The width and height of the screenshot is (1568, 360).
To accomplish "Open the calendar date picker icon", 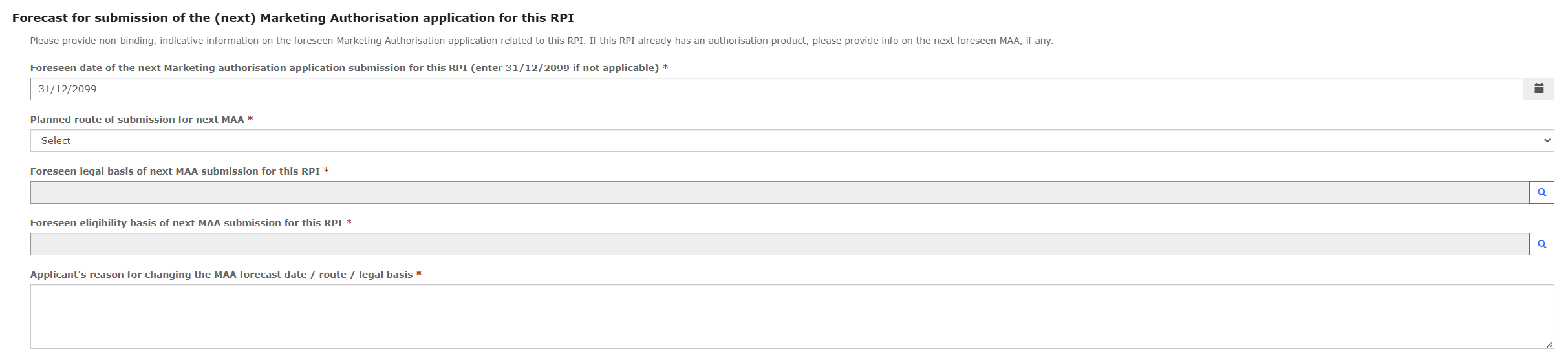I will (1539, 89).
